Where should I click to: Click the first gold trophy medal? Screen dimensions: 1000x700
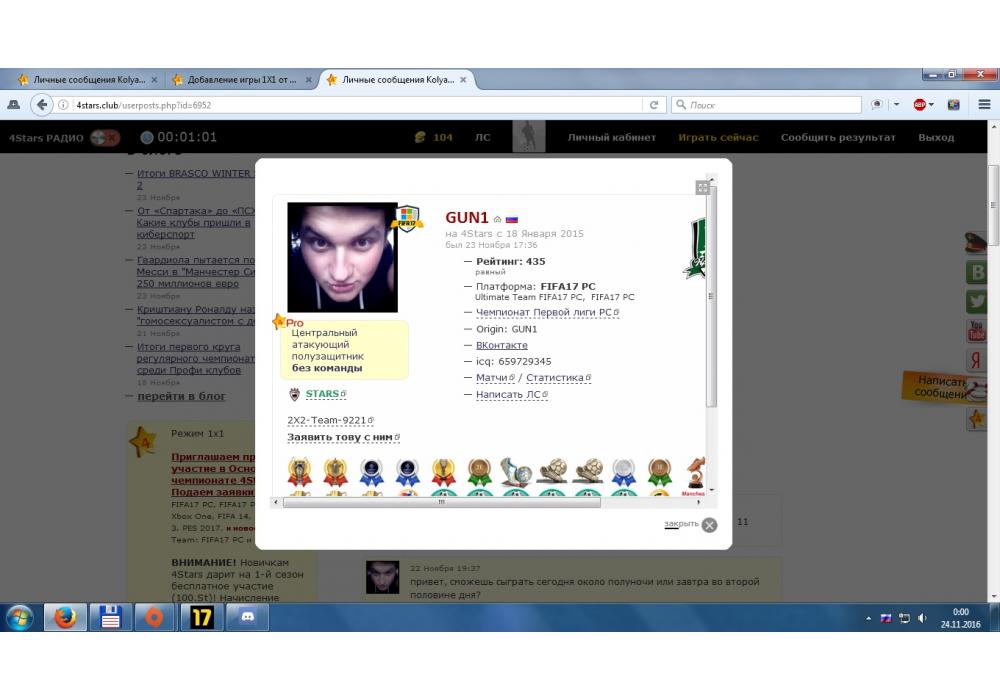coord(299,472)
